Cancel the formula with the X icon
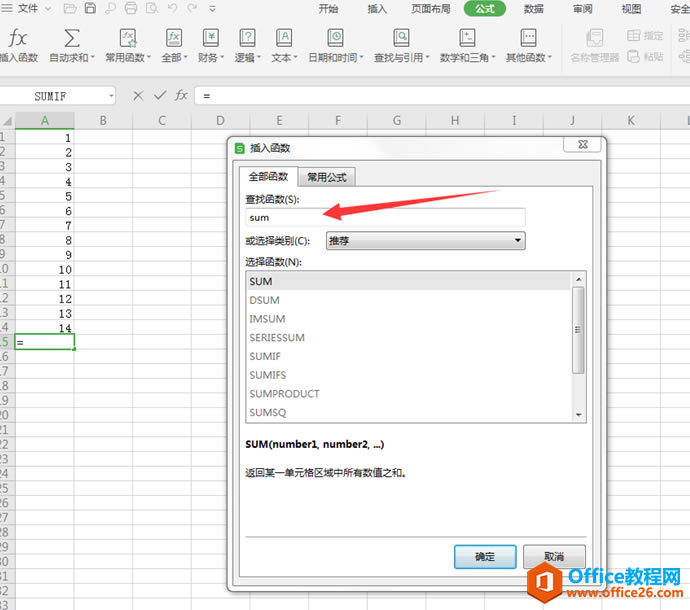Viewport: 690px width, 610px height. point(138,96)
